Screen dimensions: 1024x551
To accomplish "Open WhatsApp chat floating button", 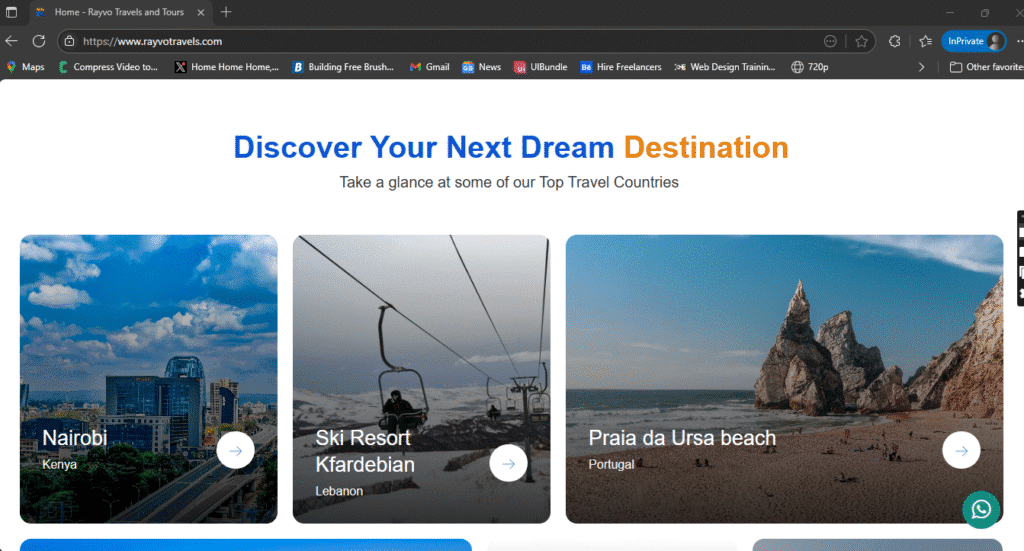I will 981,509.
